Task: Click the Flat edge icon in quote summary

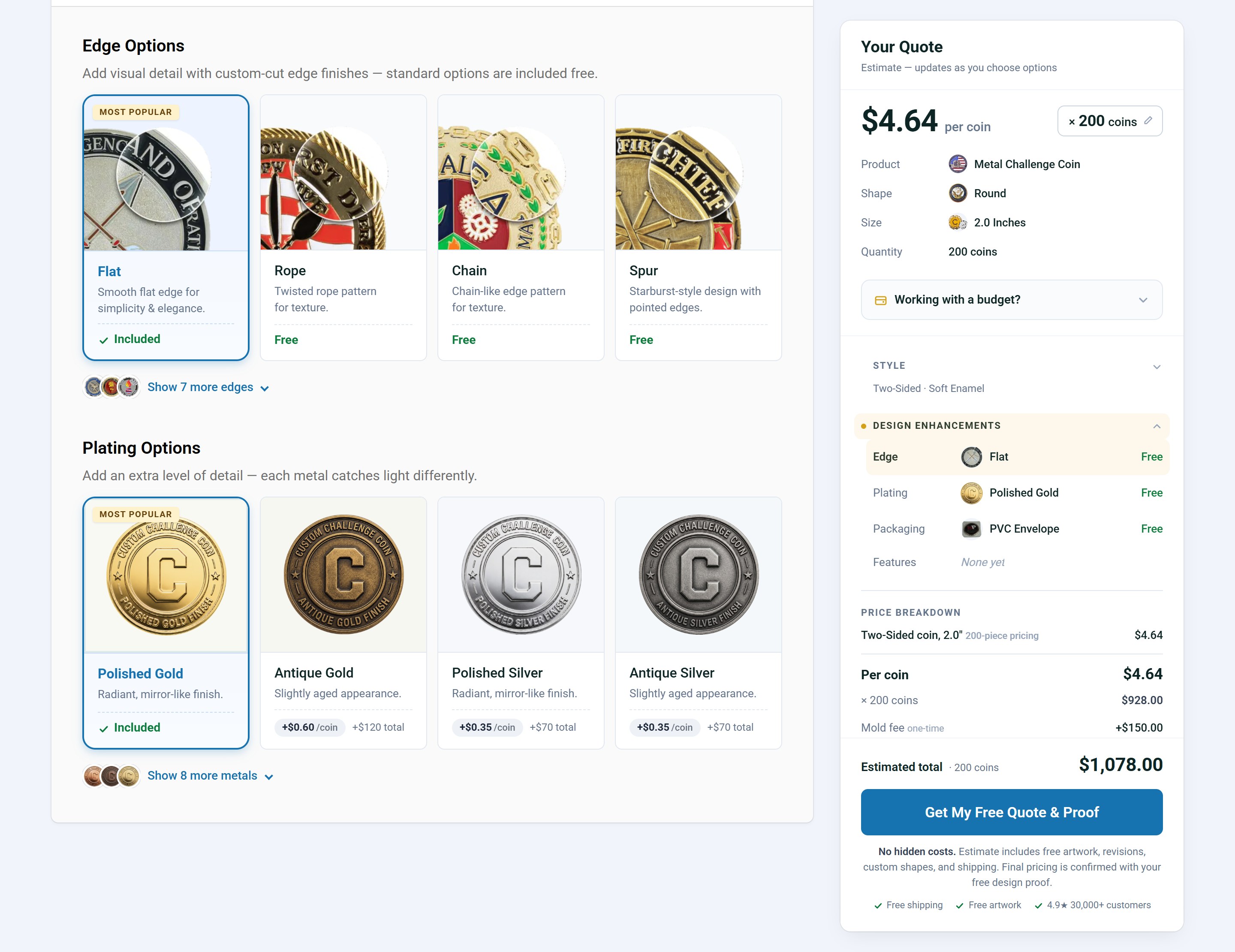Action: point(971,457)
